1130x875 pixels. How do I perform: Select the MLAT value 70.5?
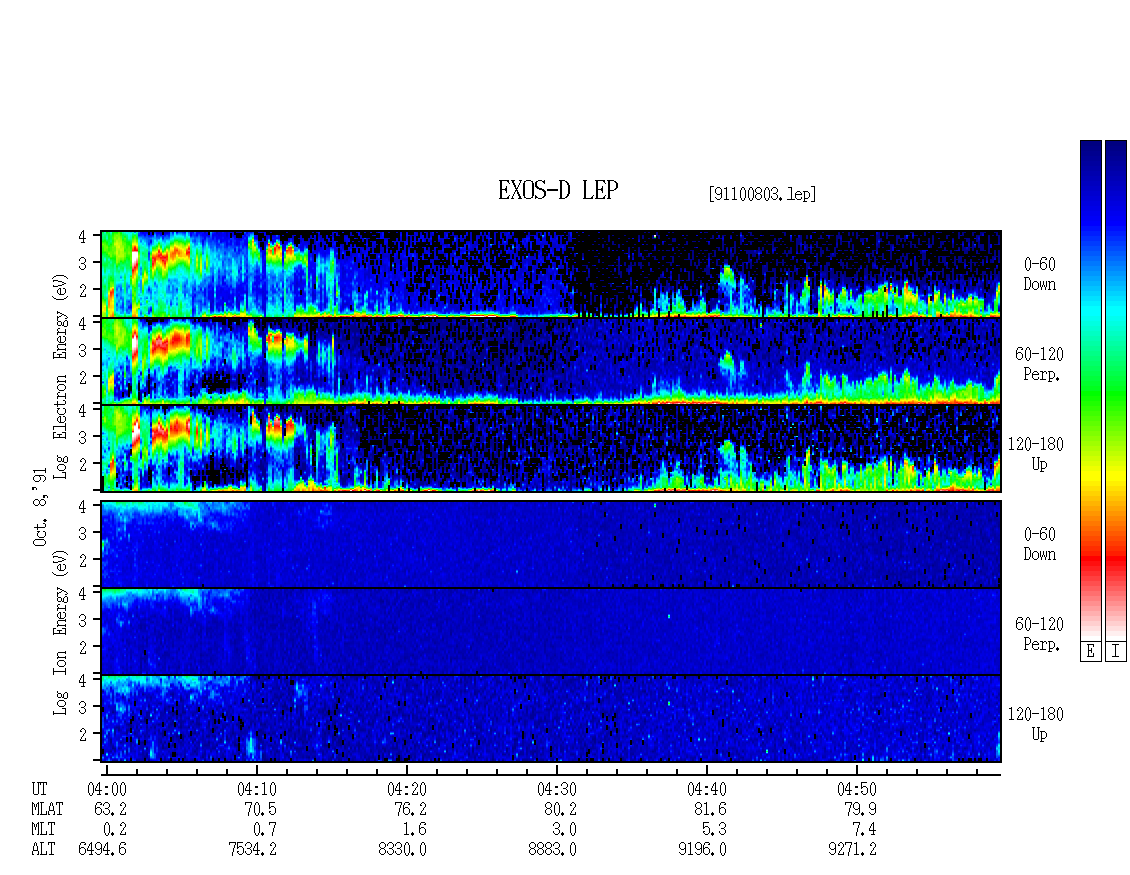click(x=260, y=809)
